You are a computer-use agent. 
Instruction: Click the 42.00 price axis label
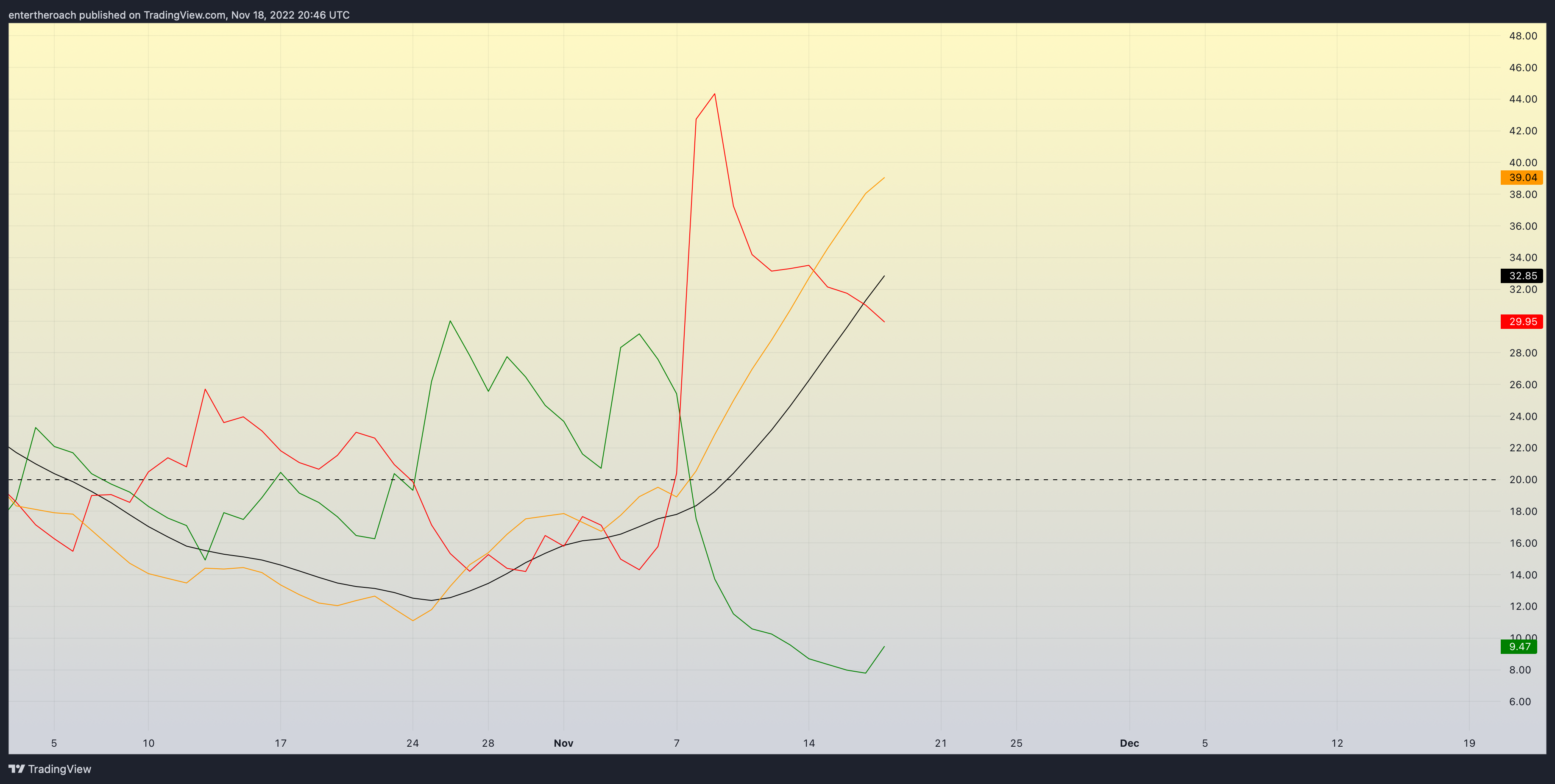(x=1523, y=131)
